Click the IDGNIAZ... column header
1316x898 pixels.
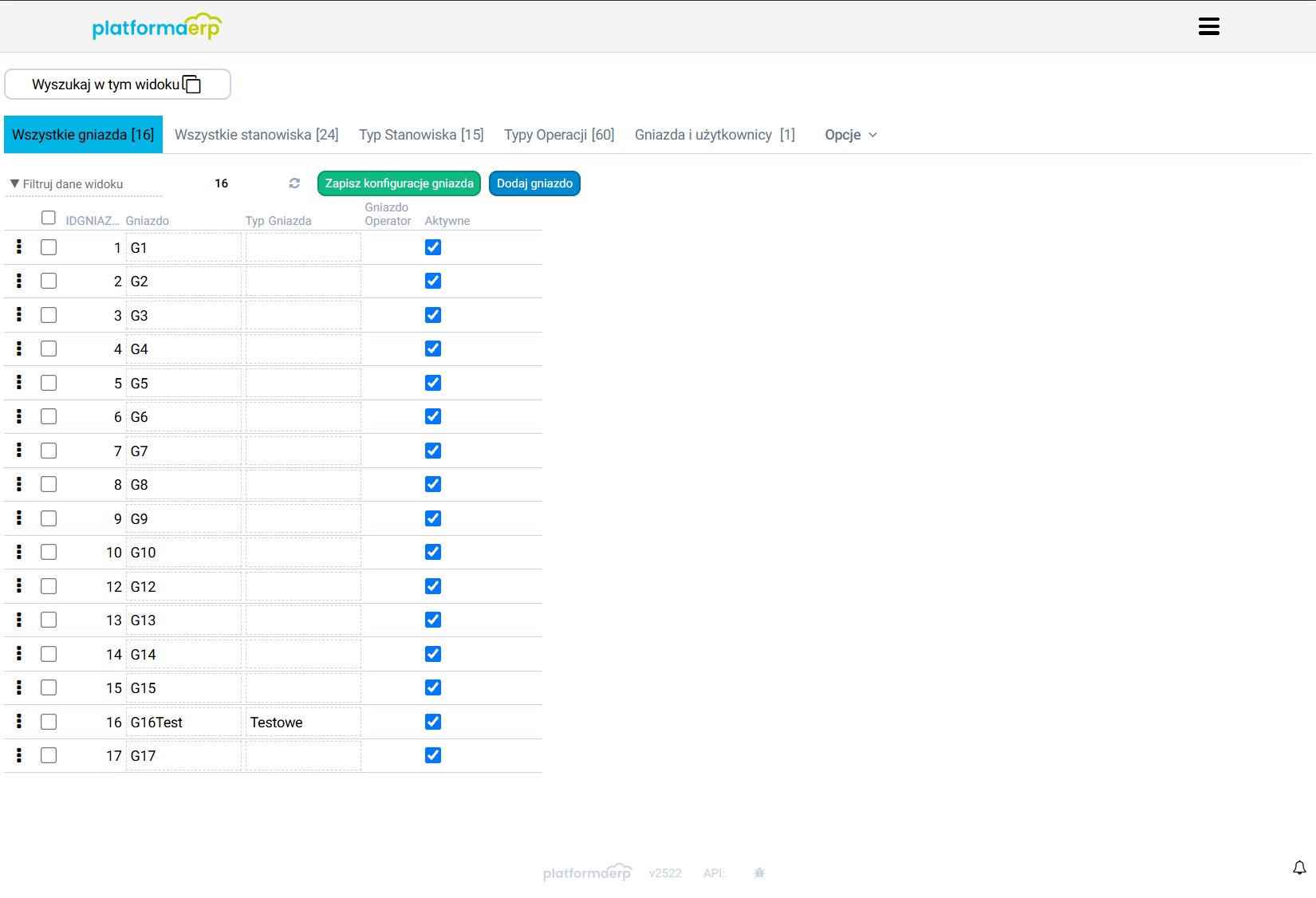93,221
